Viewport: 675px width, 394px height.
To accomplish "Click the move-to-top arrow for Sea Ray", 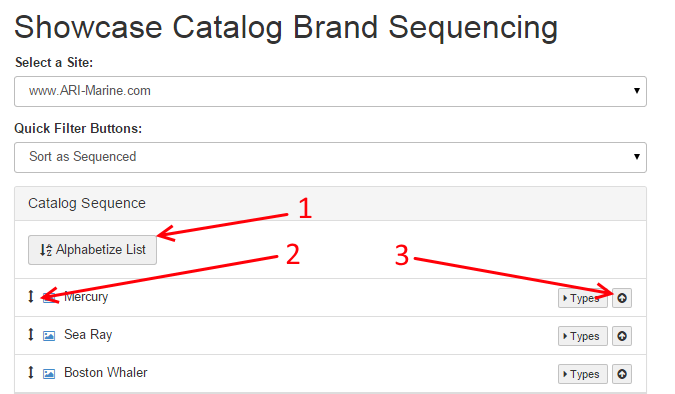I will point(622,336).
